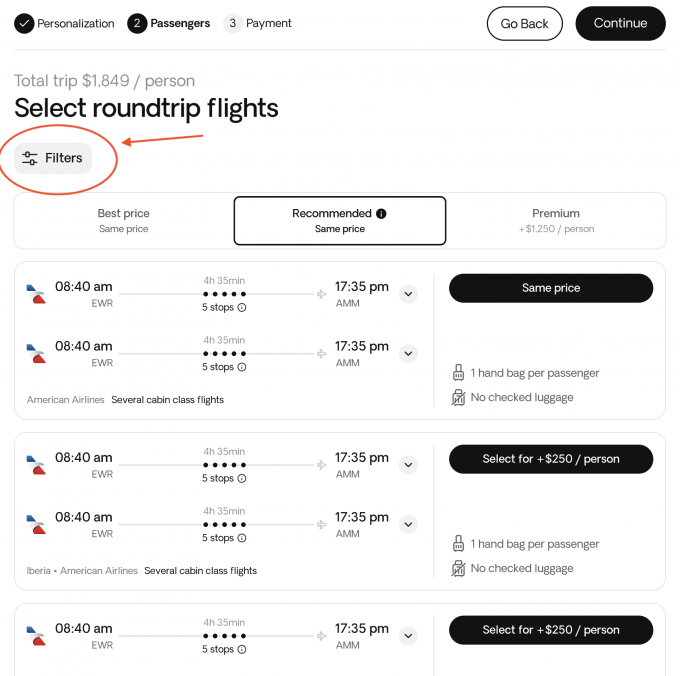Click the first flight's 5 stops info icon
The width and height of the screenshot is (680, 676).
coord(242,308)
